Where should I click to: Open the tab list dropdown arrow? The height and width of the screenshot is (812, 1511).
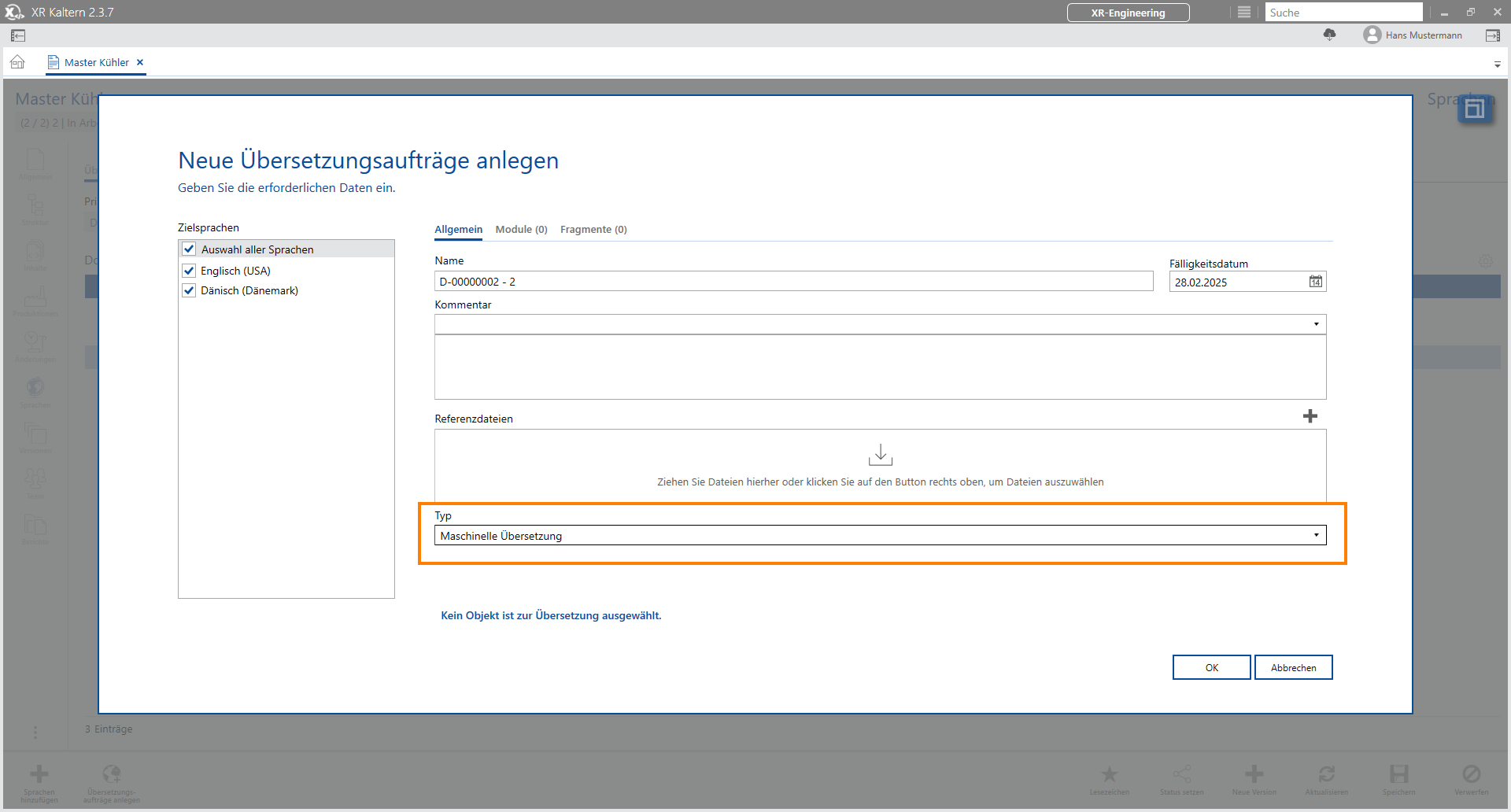pos(1498,65)
